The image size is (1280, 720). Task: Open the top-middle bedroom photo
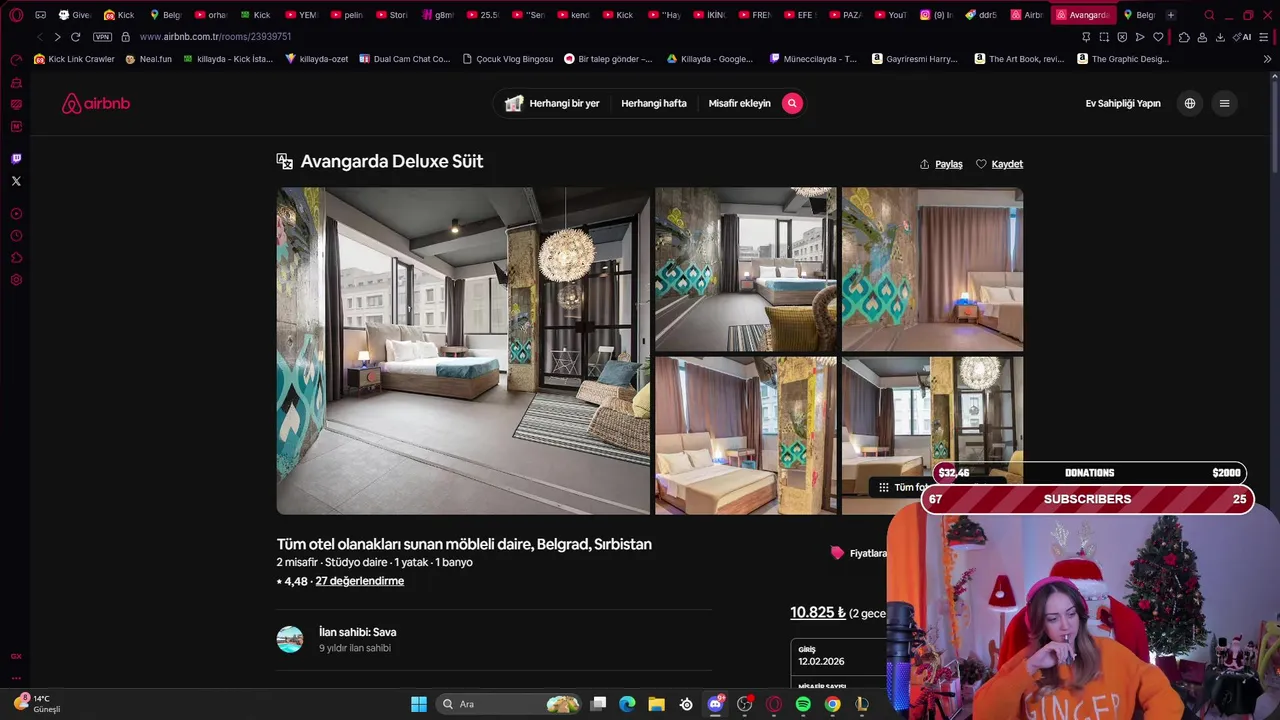point(745,269)
